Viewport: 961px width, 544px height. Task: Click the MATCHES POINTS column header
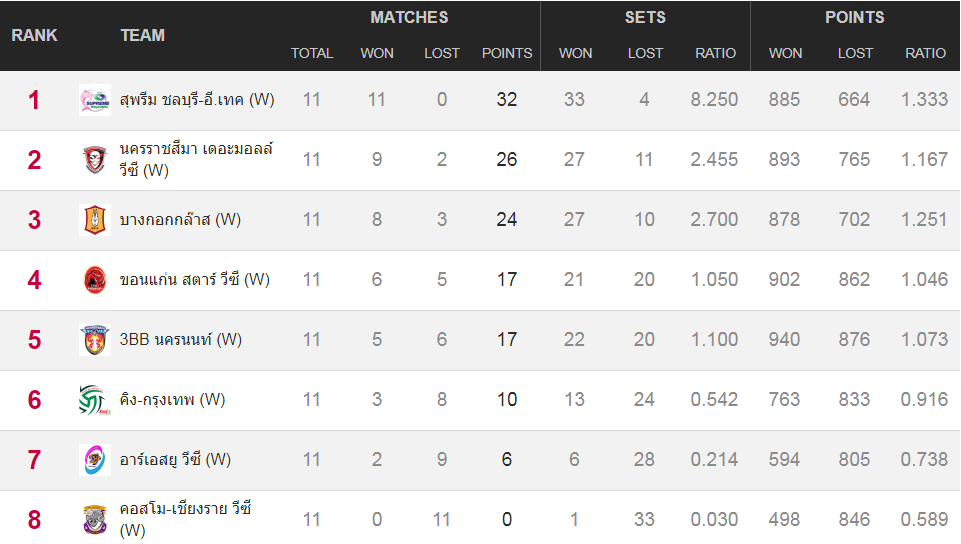pyautogui.click(x=507, y=53)
